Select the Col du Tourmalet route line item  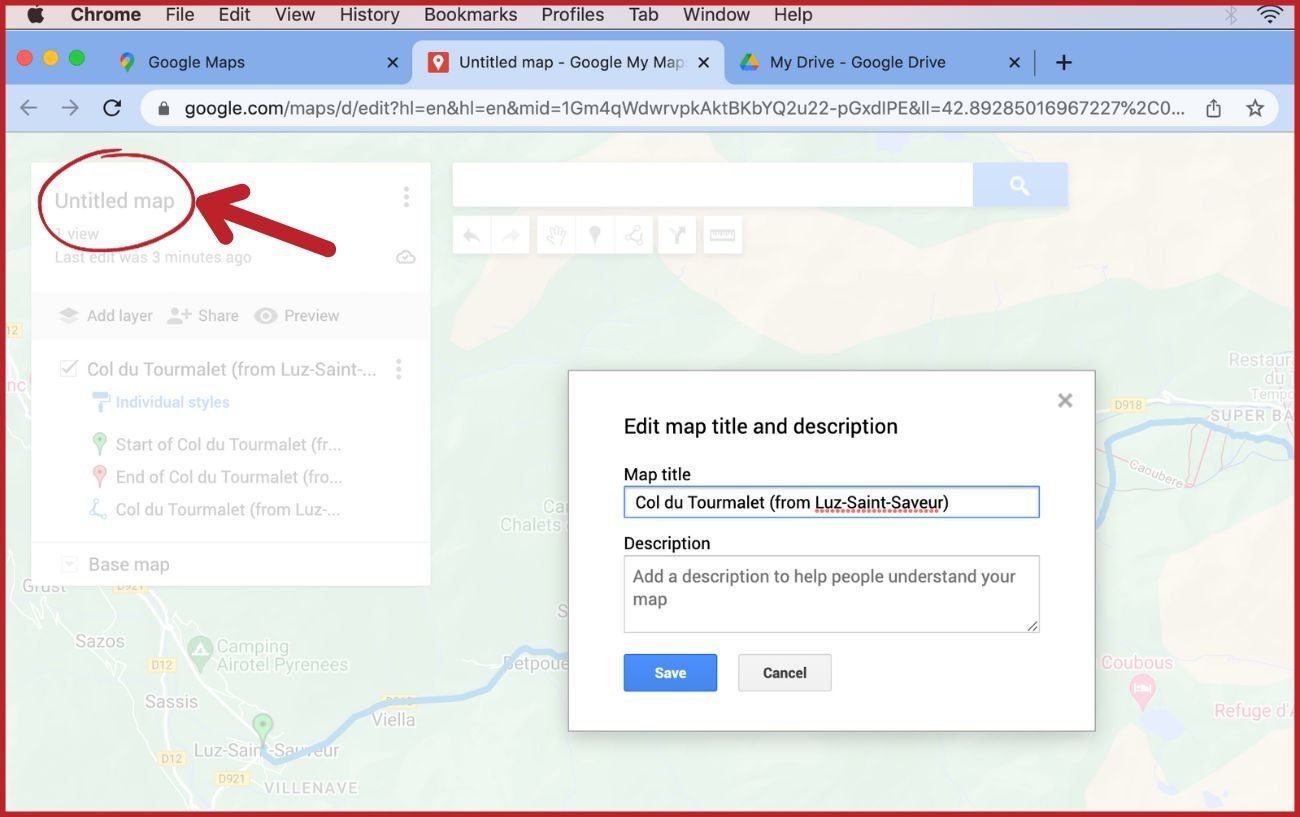tap(228, 510)
